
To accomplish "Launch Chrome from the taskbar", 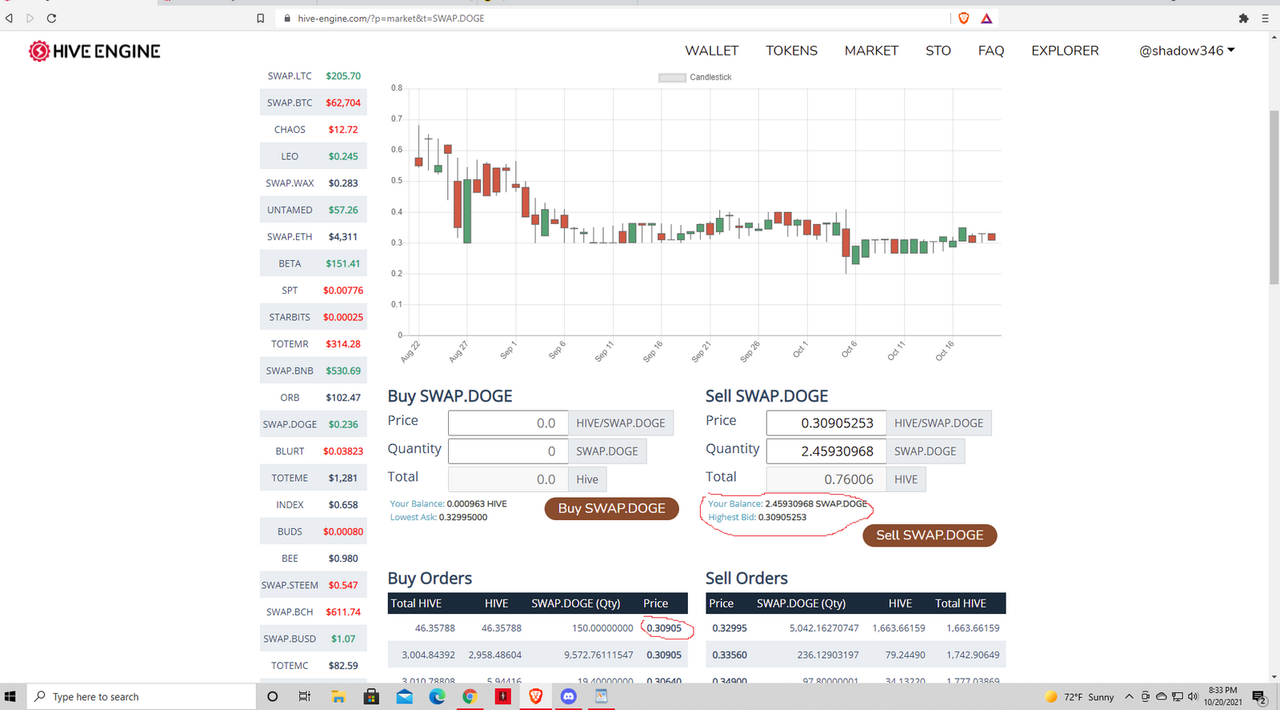I will point(469,696).
